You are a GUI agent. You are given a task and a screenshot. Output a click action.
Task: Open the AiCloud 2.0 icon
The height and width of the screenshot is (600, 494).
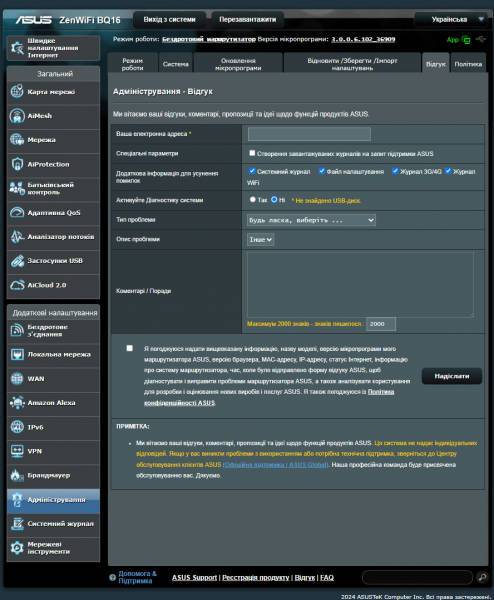[x=17, y=285]
